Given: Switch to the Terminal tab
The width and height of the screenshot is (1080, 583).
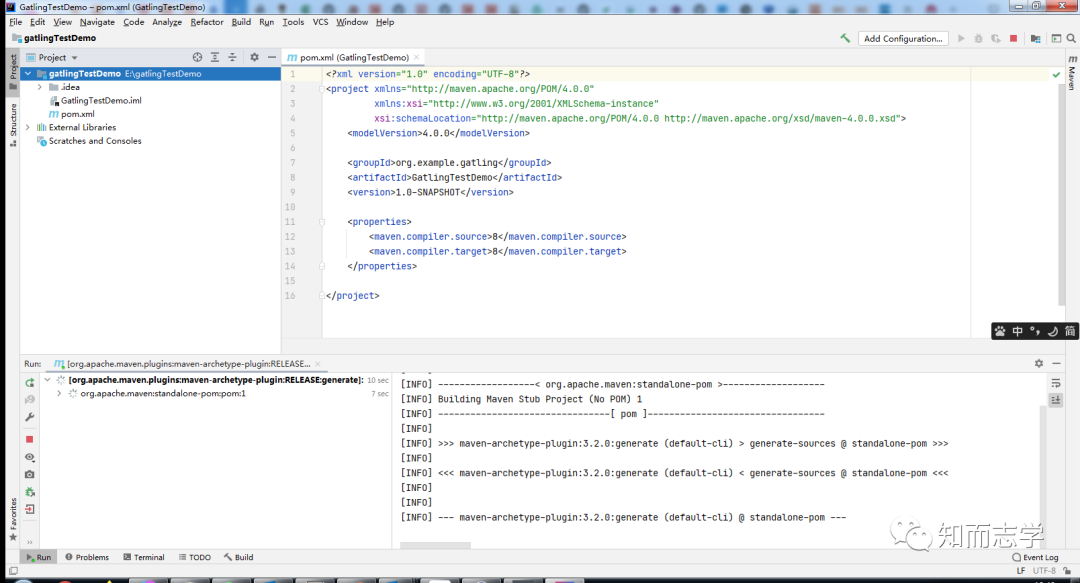Looking at the screenshot, I should click(x=144, y=557).
